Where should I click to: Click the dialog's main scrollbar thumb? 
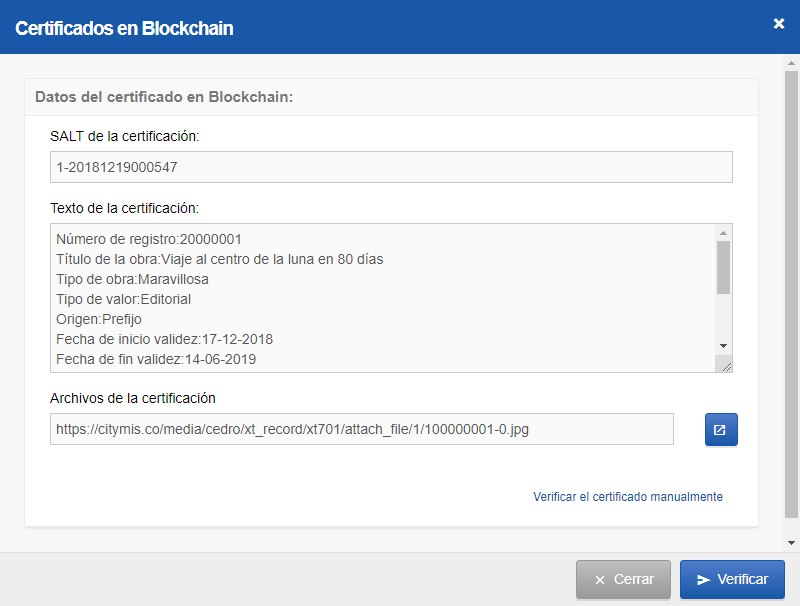click(x=791, y=294)
